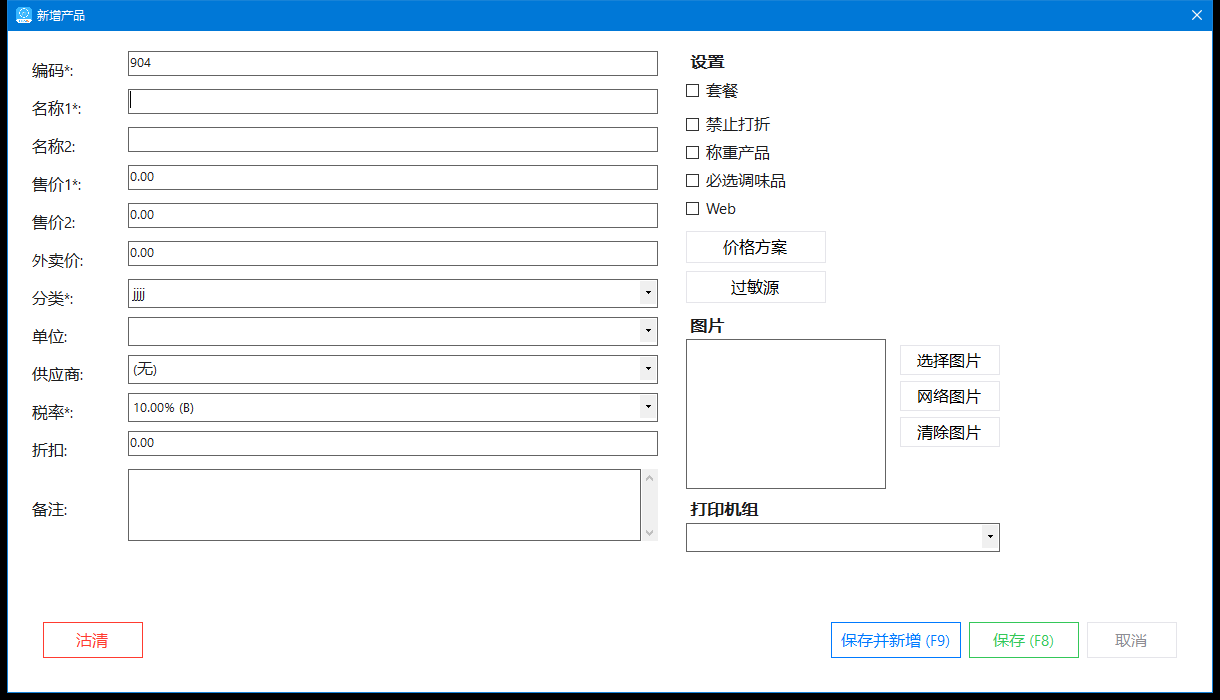This screenshot has height=700, width=1220.
Task: Close the 新增产品 dialog window
Action: (1196, 15)
